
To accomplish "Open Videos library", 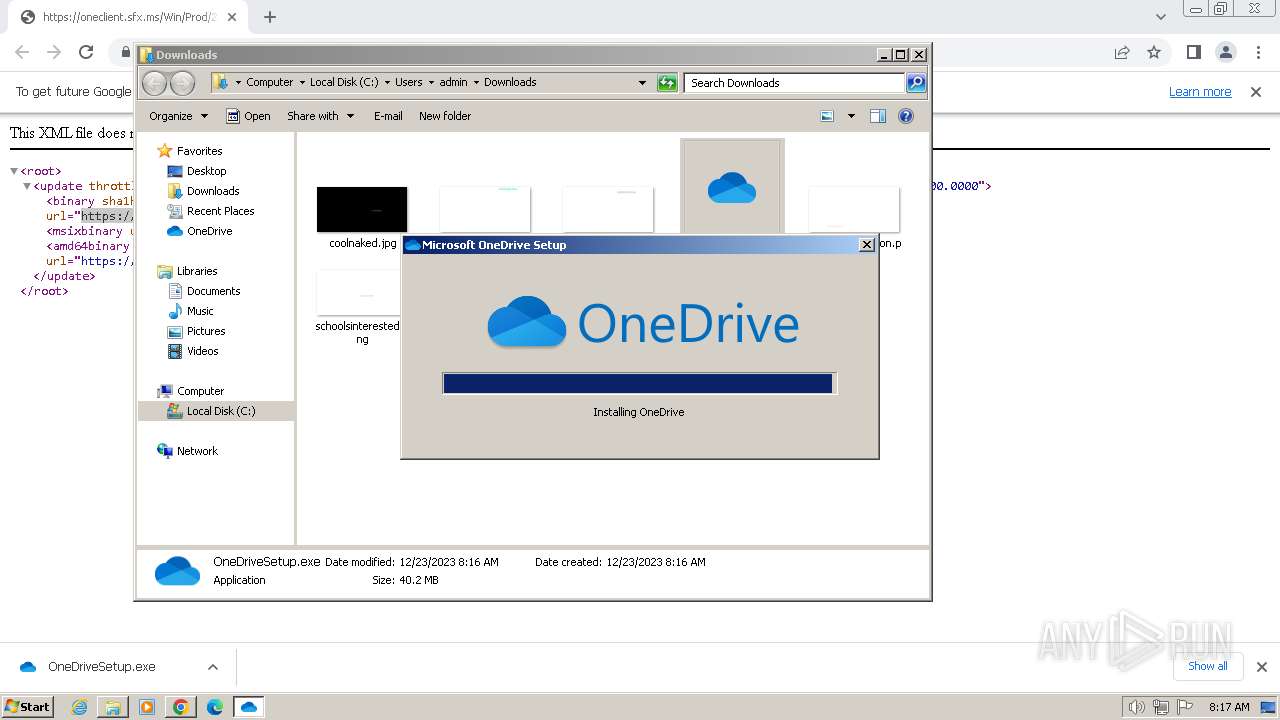I will tap(193, 351).
